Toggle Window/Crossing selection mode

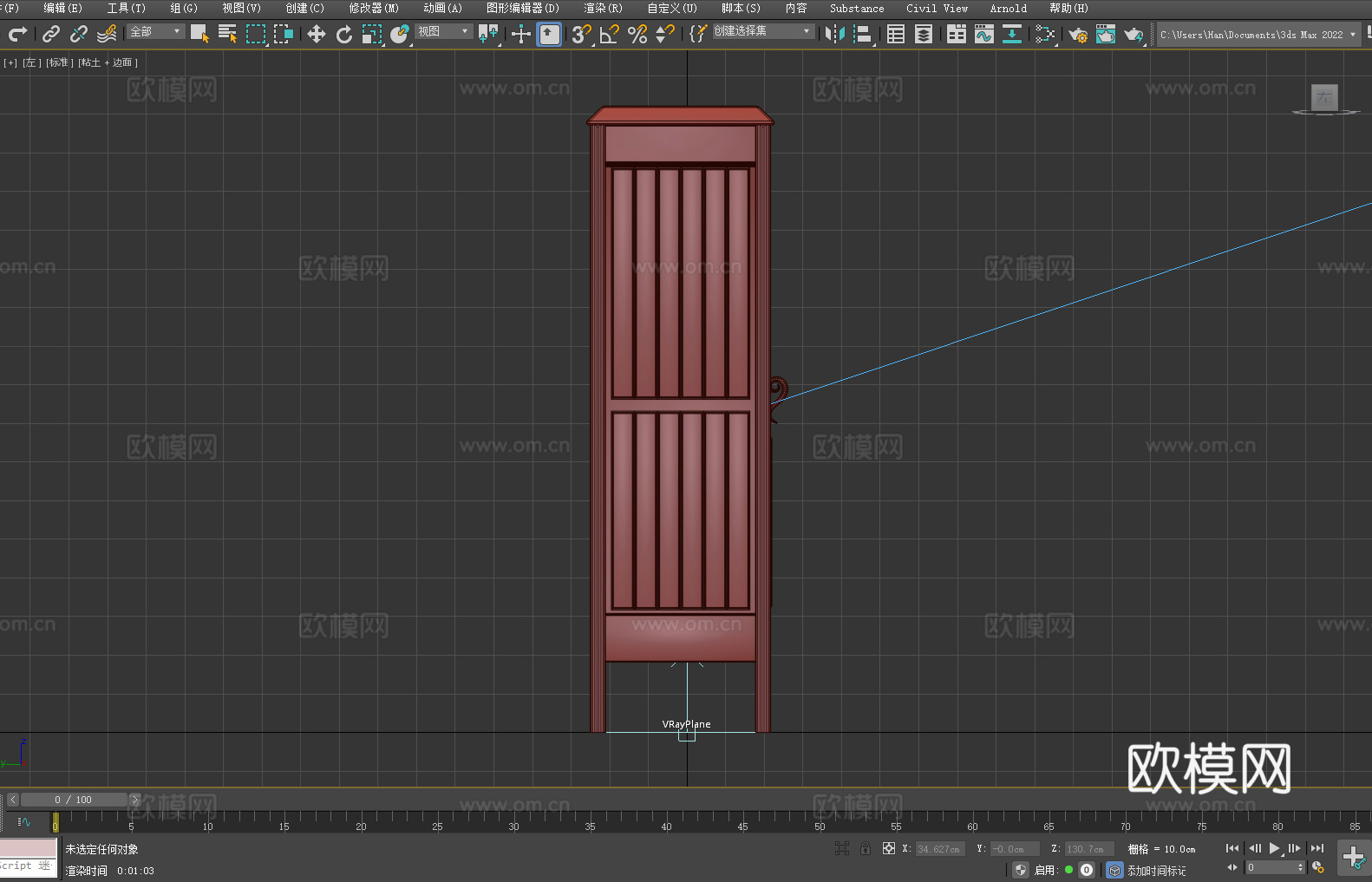[284, 34]
